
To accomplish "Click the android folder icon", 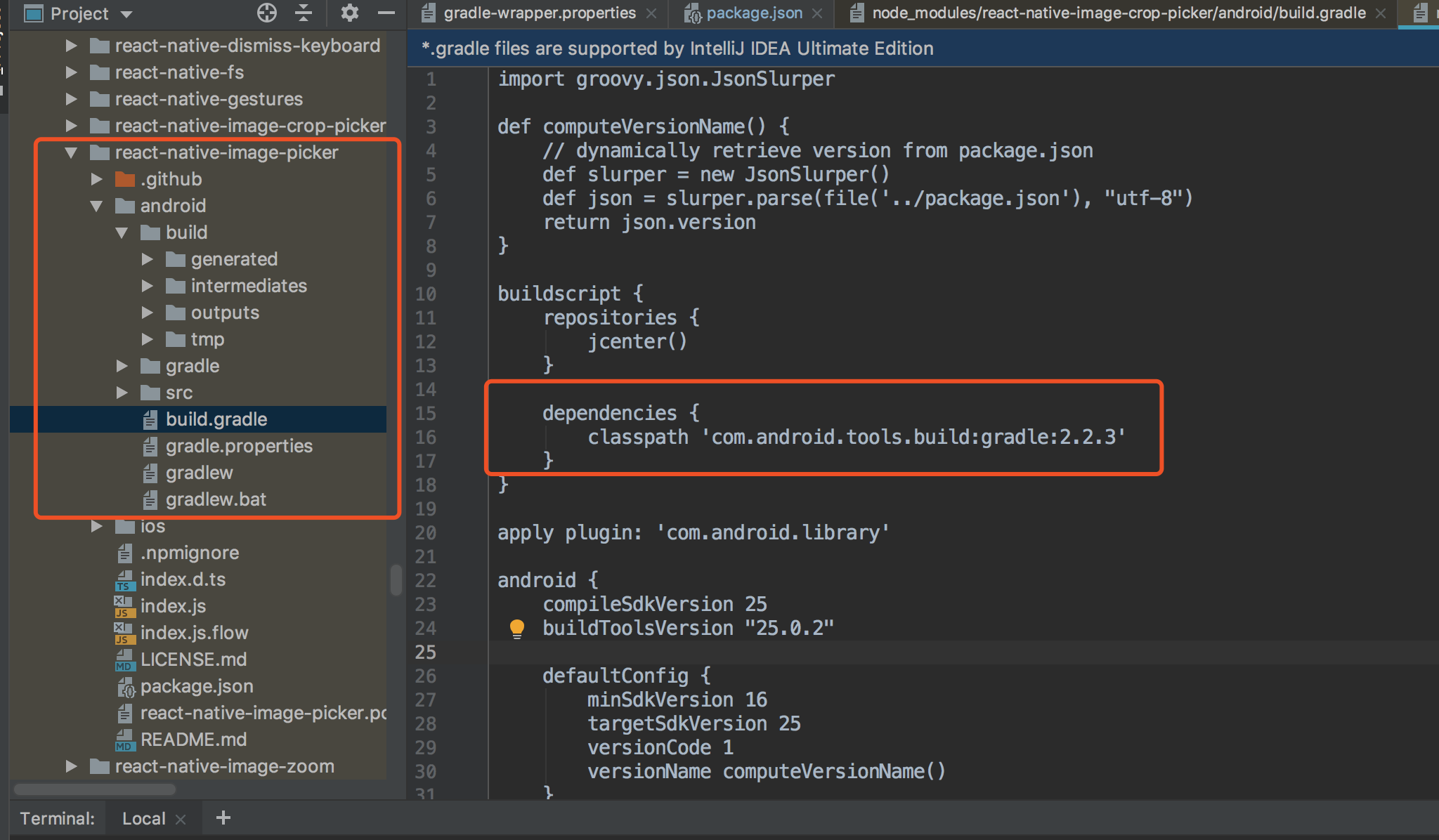I will (125, 206).
